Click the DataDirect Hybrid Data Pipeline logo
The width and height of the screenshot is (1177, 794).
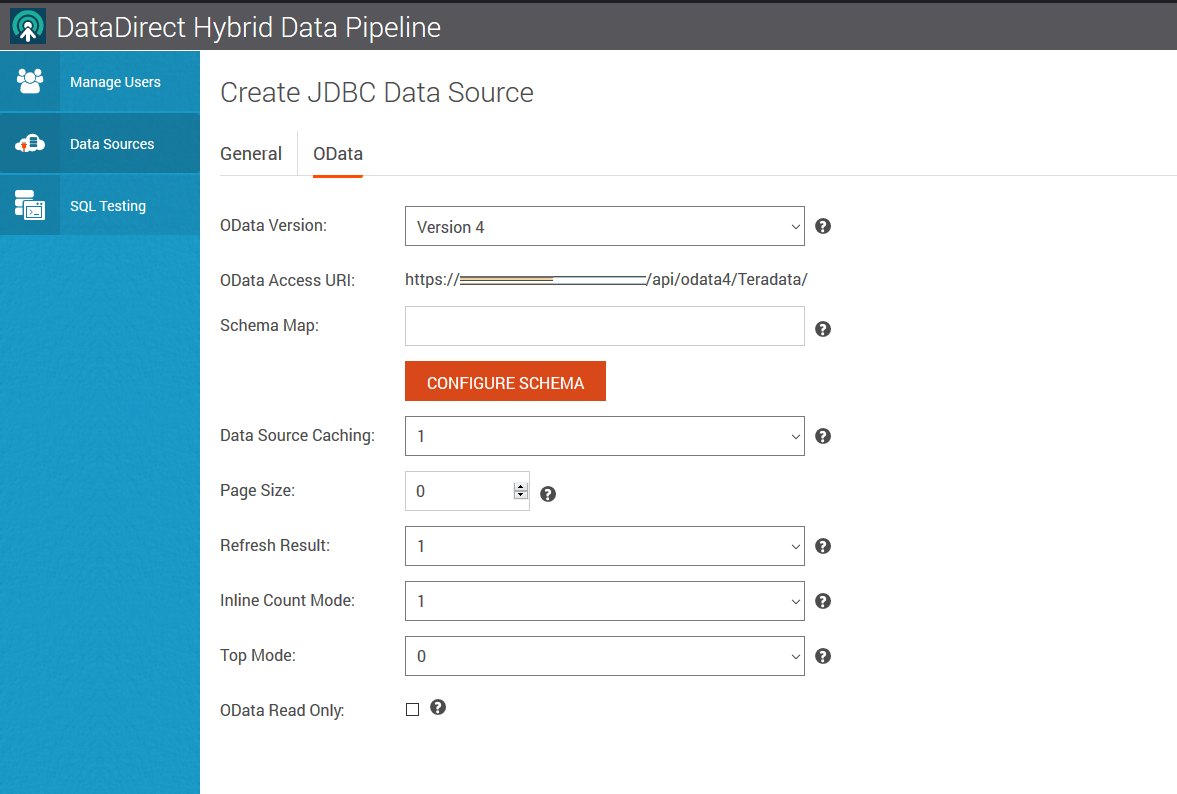[28, 26]
